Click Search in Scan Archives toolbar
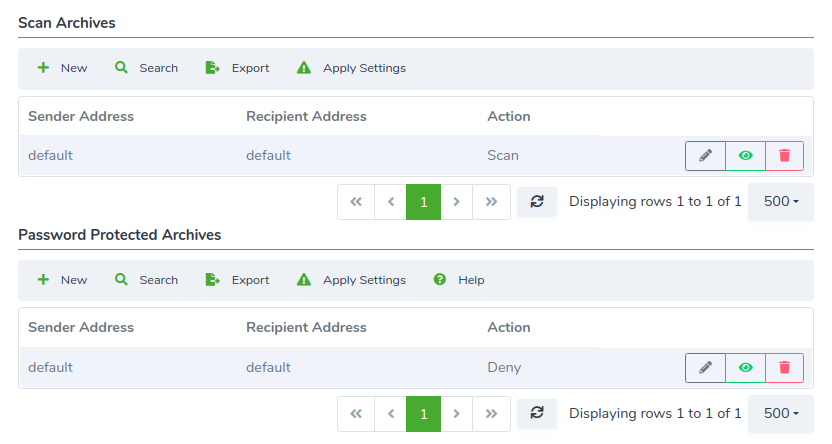 click(x=146, y=68)
